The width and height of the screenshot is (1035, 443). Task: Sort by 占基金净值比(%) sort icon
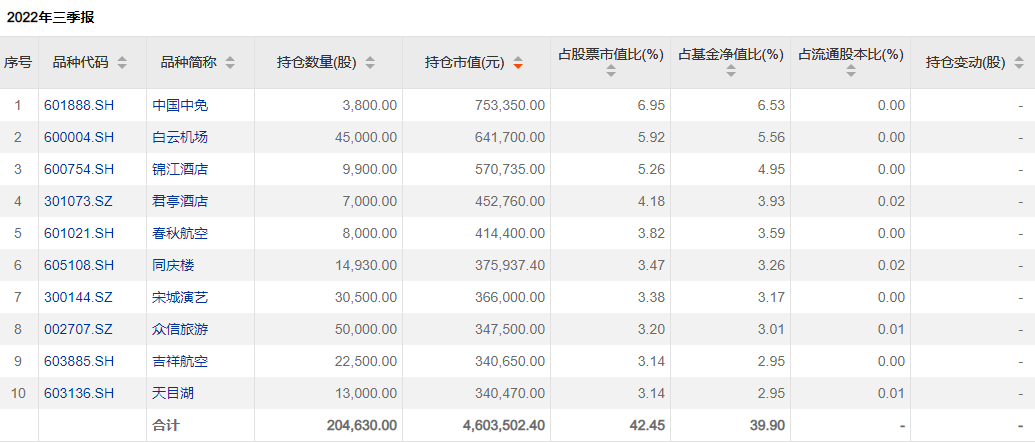point(731,71)
